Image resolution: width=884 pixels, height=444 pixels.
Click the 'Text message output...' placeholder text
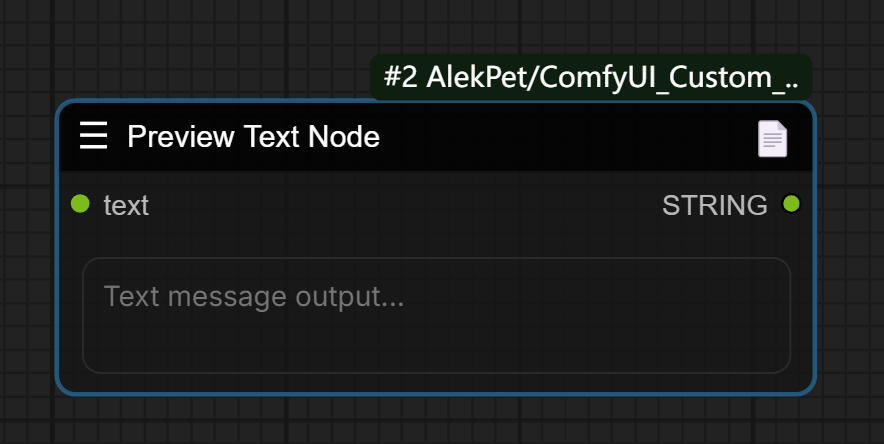click(x=254, y=297)
